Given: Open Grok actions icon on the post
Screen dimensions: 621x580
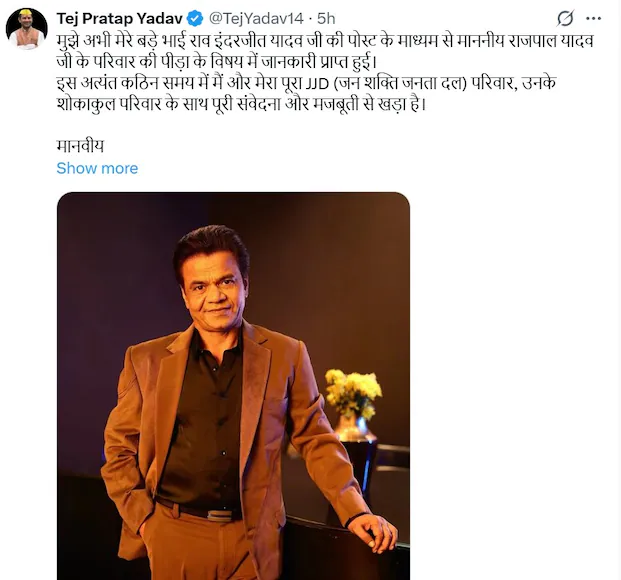Looking at the screenshot, I should (x=565, y=18).
